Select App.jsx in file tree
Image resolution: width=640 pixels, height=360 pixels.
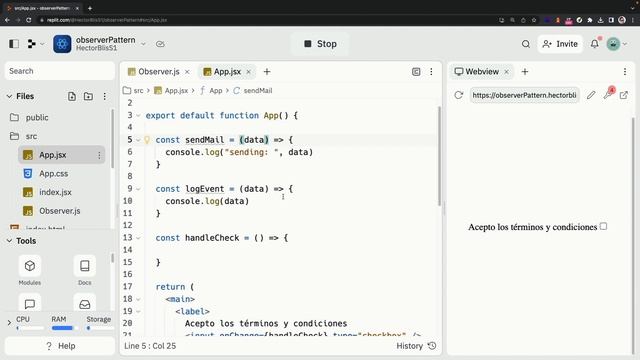[53, 155]
